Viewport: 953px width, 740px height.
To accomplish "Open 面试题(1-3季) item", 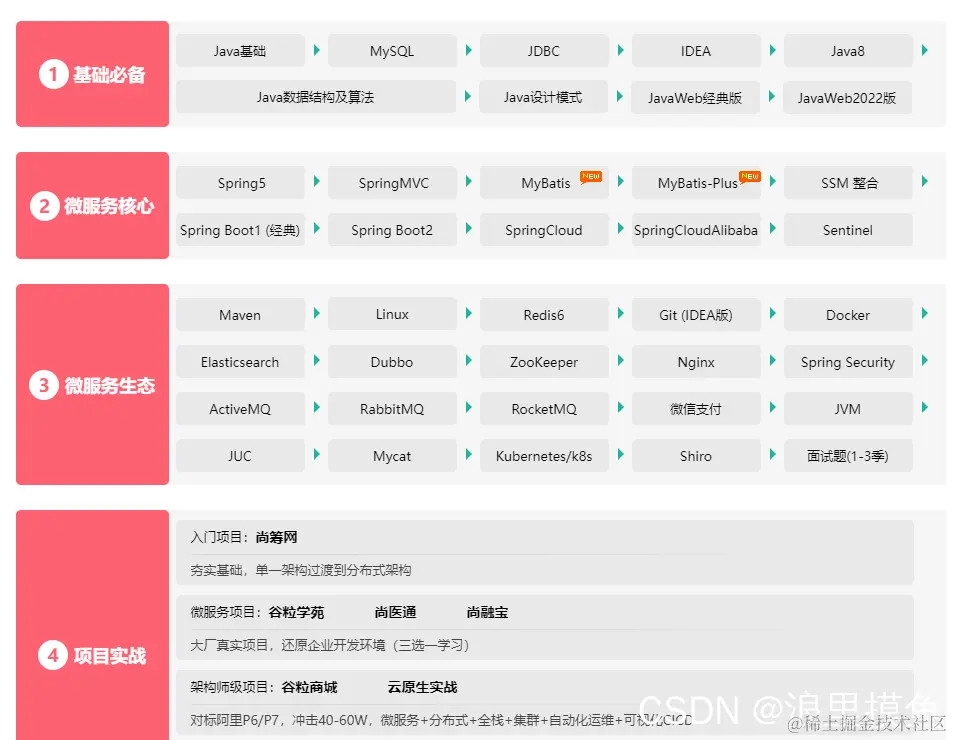I will point(848,456).
